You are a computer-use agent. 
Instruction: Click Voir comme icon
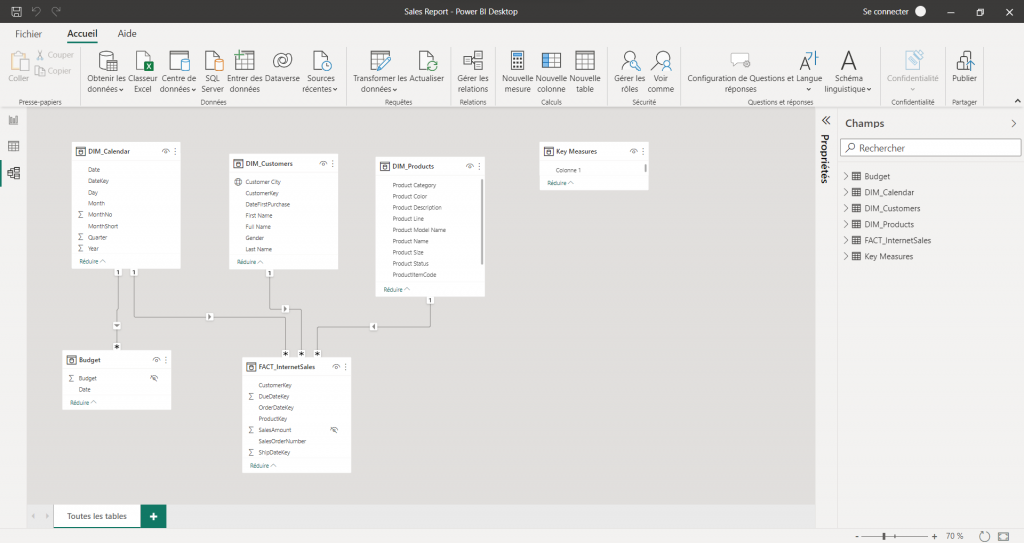[x=661, y=61]
